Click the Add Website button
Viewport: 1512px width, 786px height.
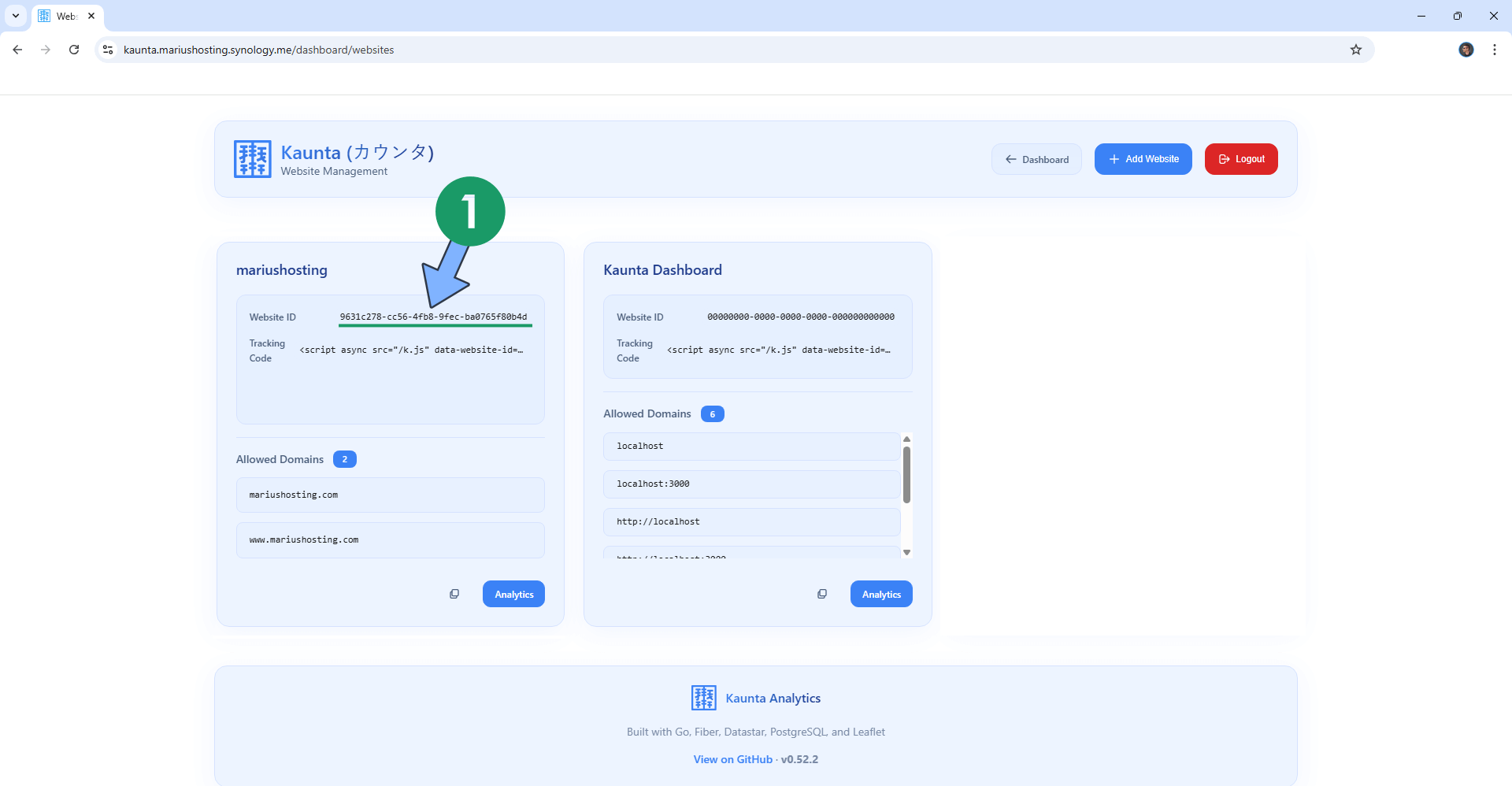pyautogui.click(x=1143, y=158)
